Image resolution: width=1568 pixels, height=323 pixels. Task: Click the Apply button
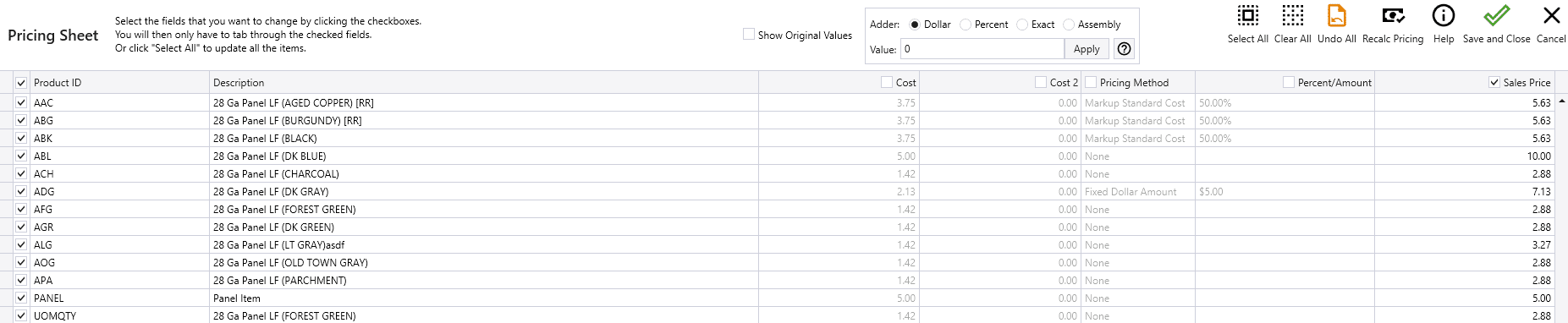1087,49
